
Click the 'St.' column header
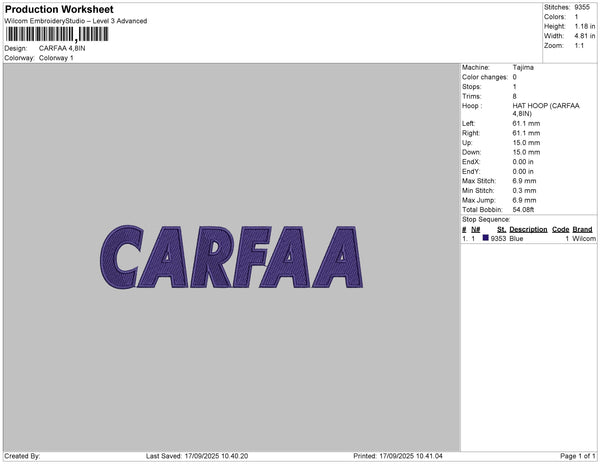point(501,230)
